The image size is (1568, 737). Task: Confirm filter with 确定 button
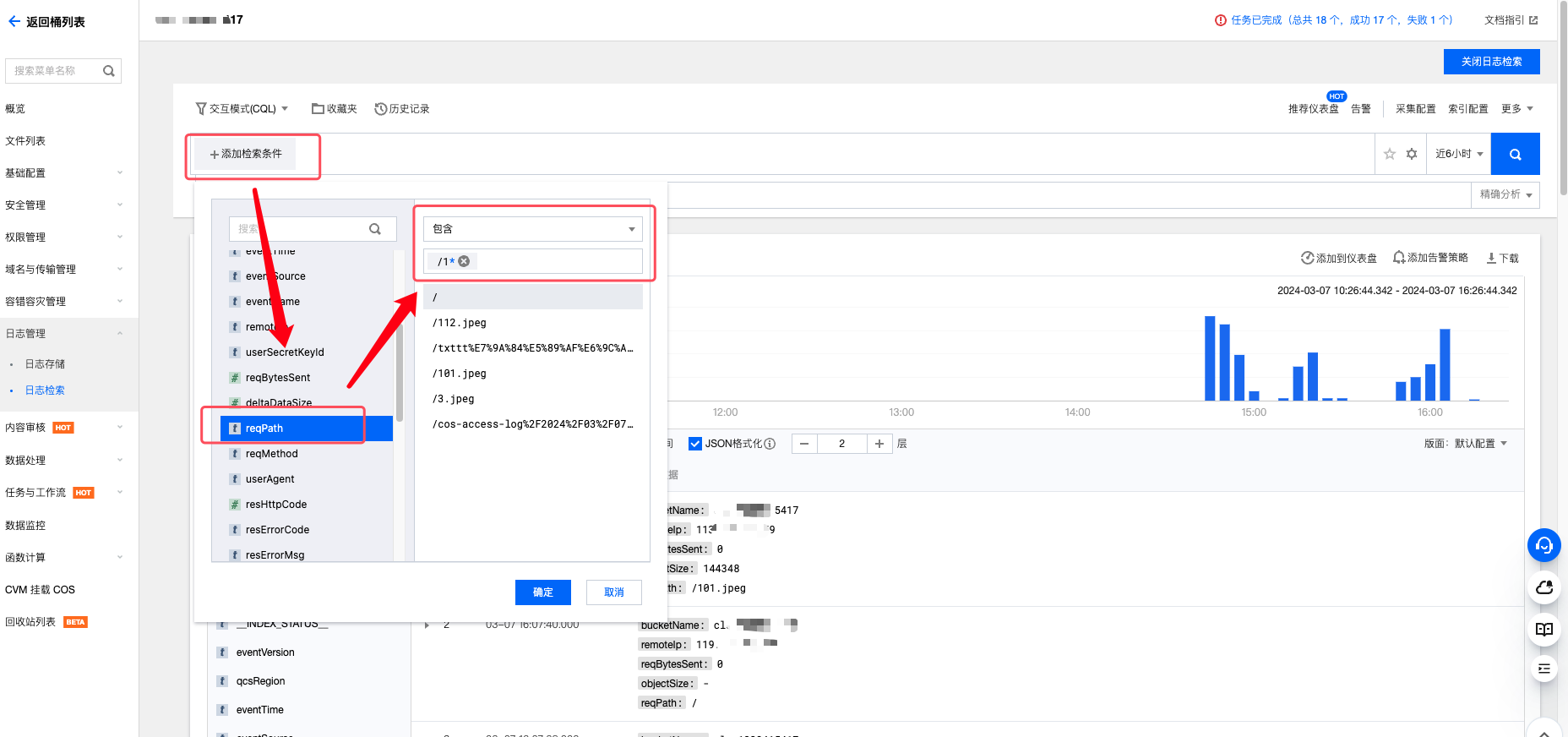point(543,592)
